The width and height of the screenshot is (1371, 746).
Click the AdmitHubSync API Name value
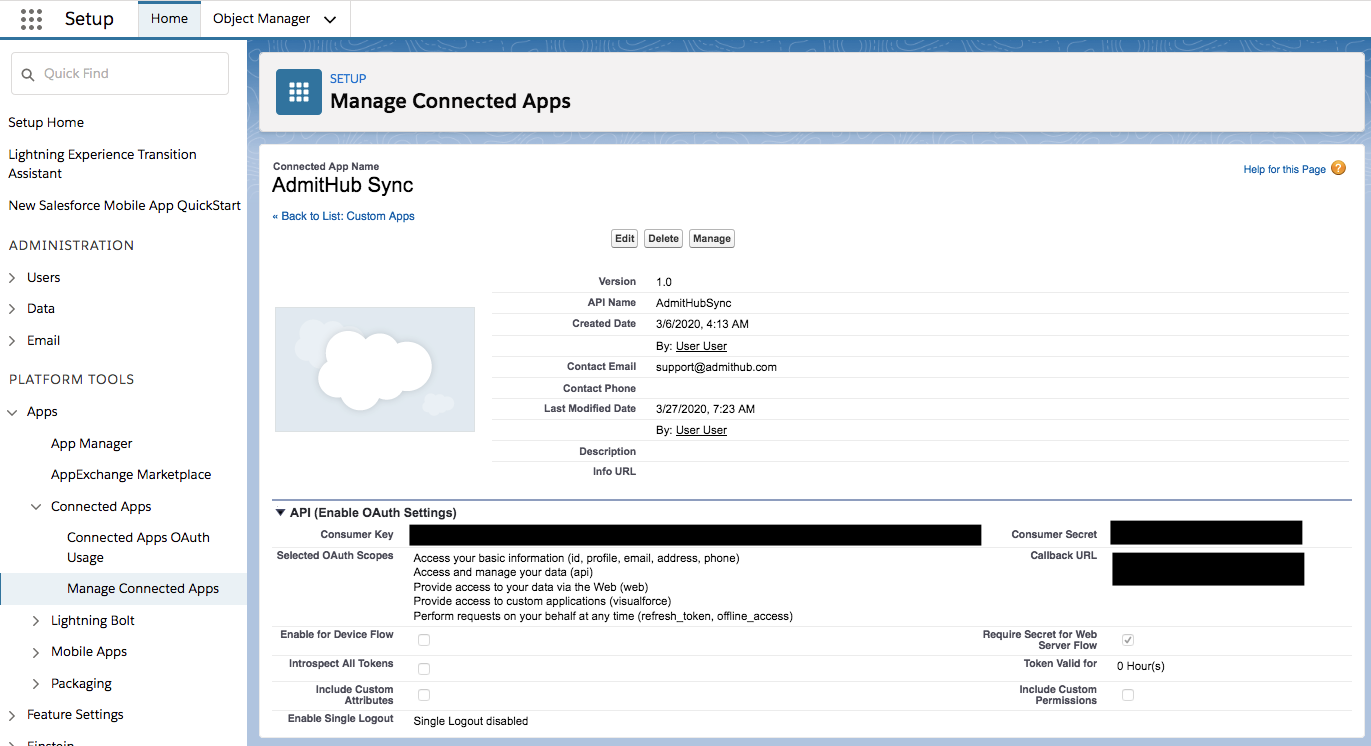(693, 303)
